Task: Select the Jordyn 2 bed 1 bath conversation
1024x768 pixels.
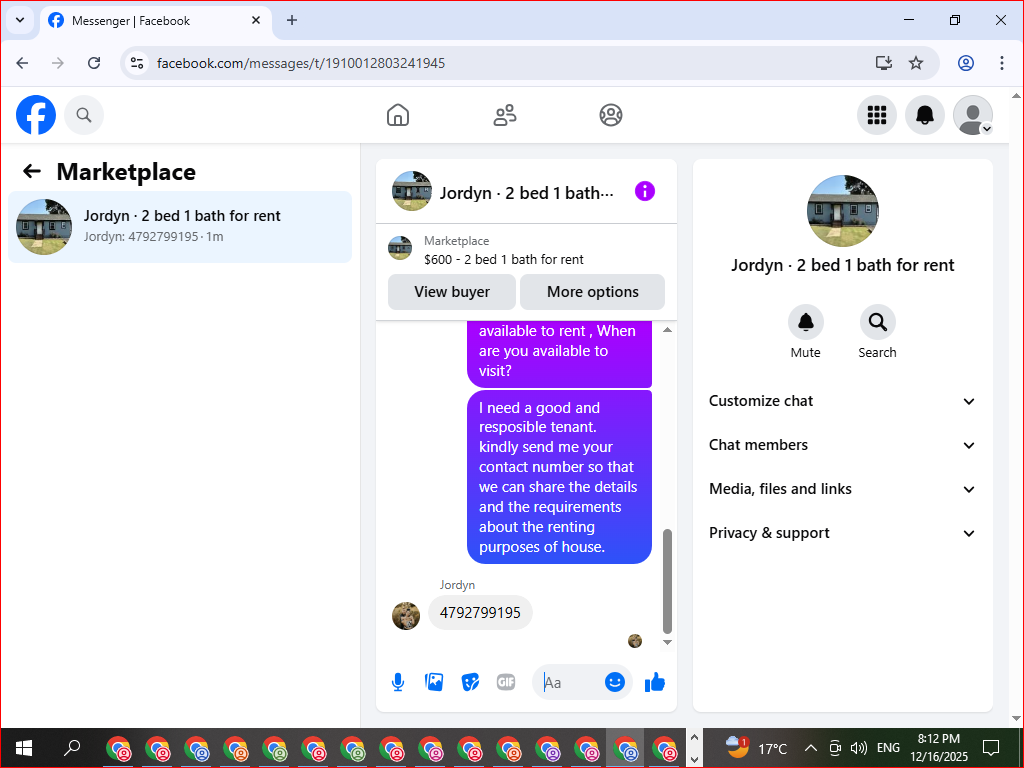Action: 180,227
